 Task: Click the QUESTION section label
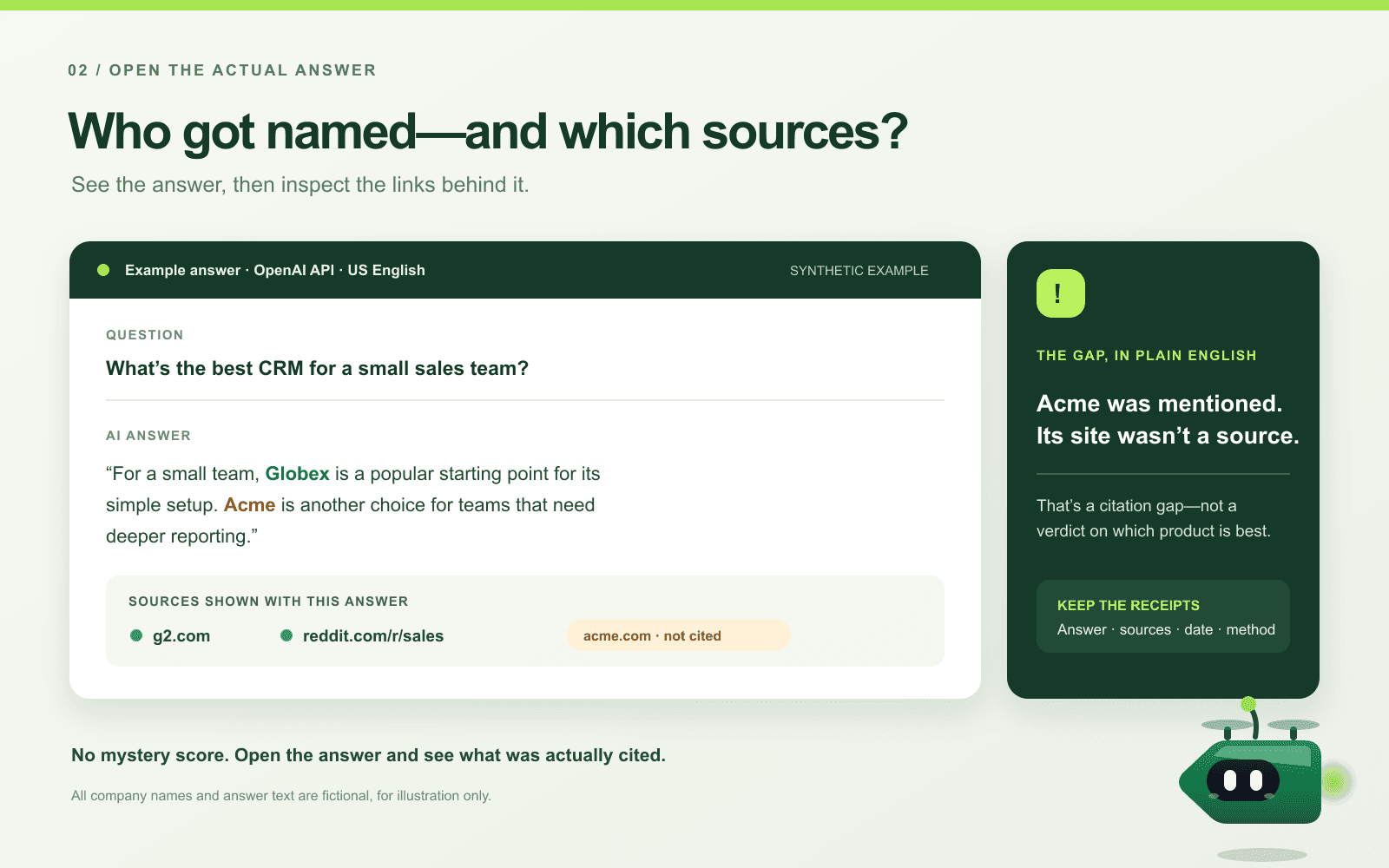(x=145, y=335)
